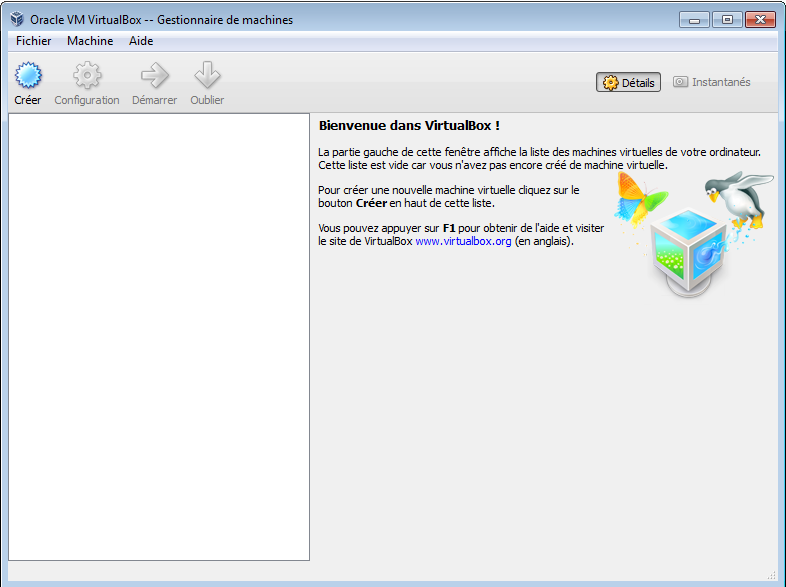Viewport: 786px width, 587px height.
Task: Minimize the VirtualBox window
Action: coord(694,20)
